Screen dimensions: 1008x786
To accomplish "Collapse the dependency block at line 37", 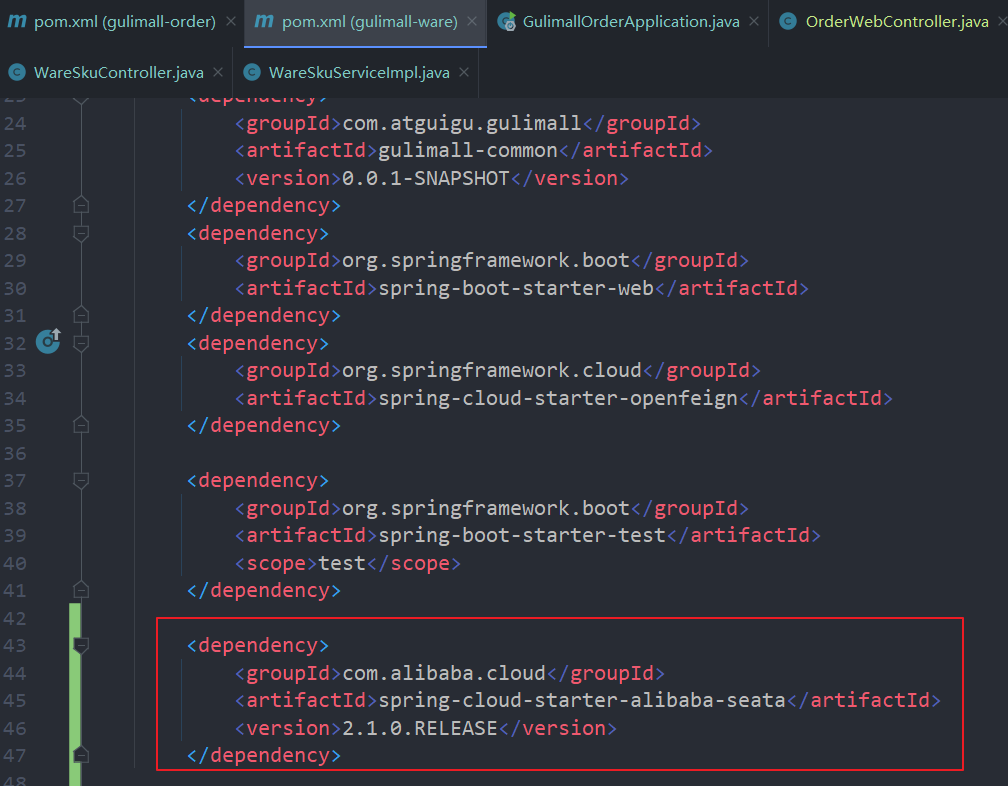I will click(81, 480).
